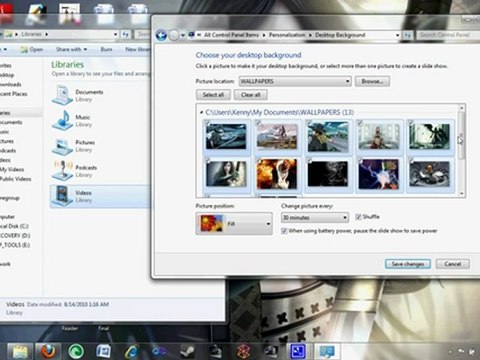480x360 pixels.
Task: Refresh the Desktop Background address bar
Action: pyautogui.click(x=407, y=35)
